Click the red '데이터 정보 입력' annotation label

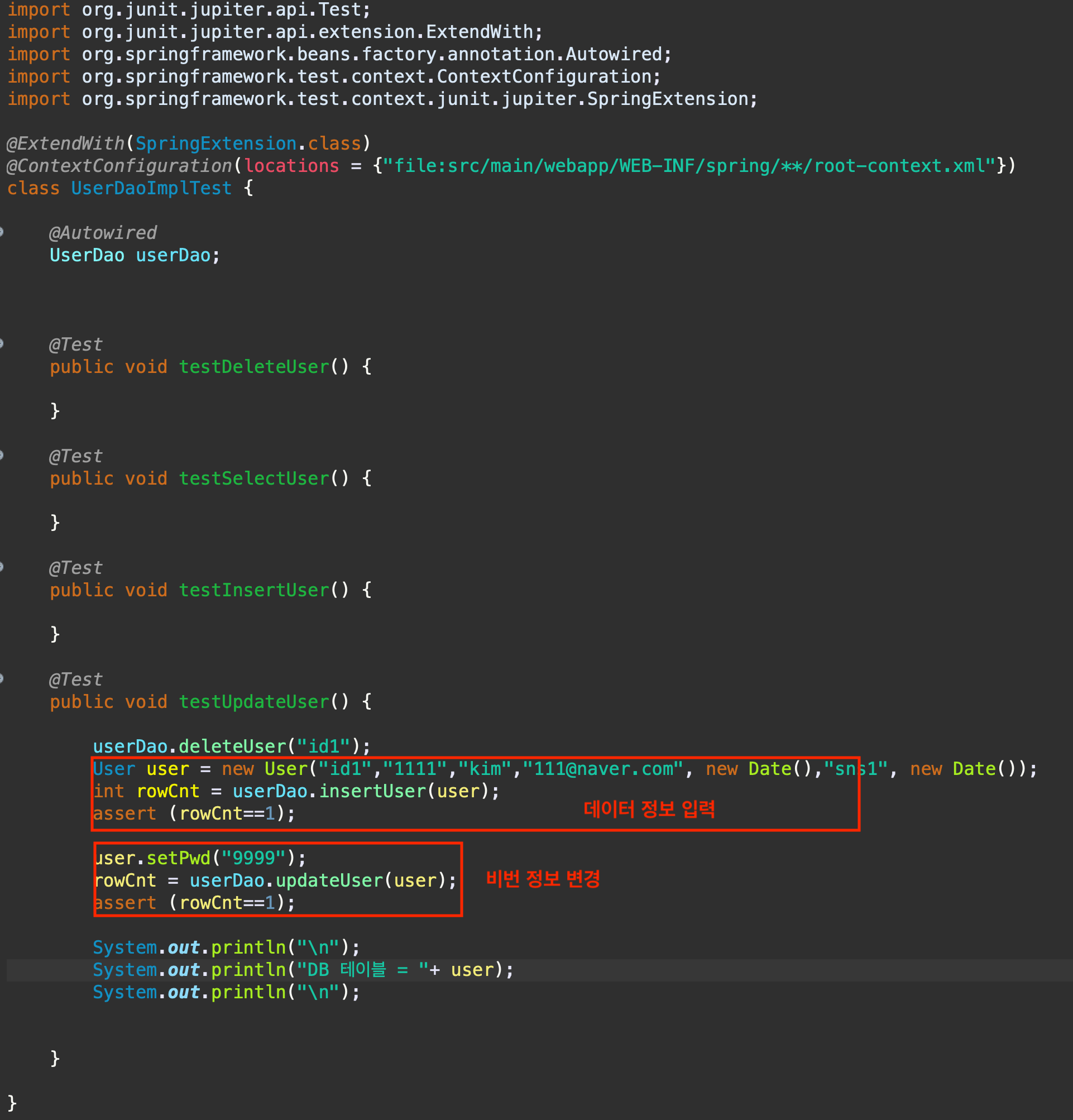coord(649,809)
